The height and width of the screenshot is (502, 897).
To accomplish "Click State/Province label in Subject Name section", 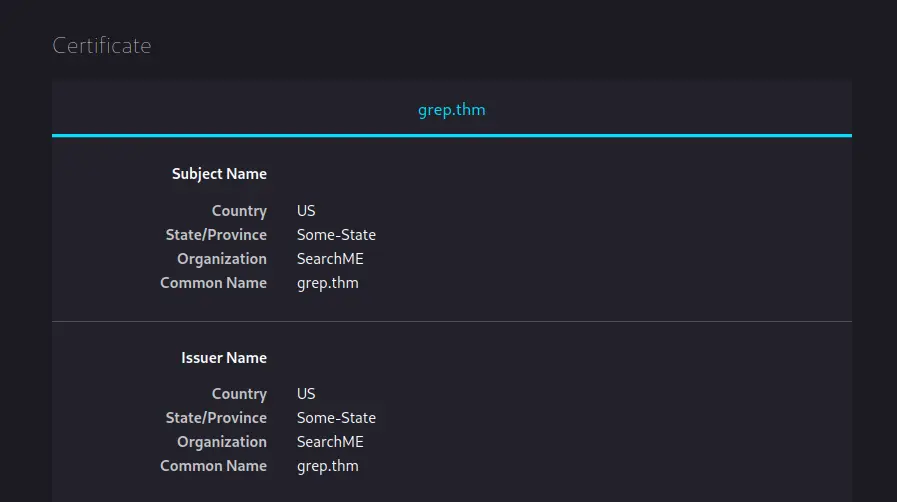I will click(216, 235).
